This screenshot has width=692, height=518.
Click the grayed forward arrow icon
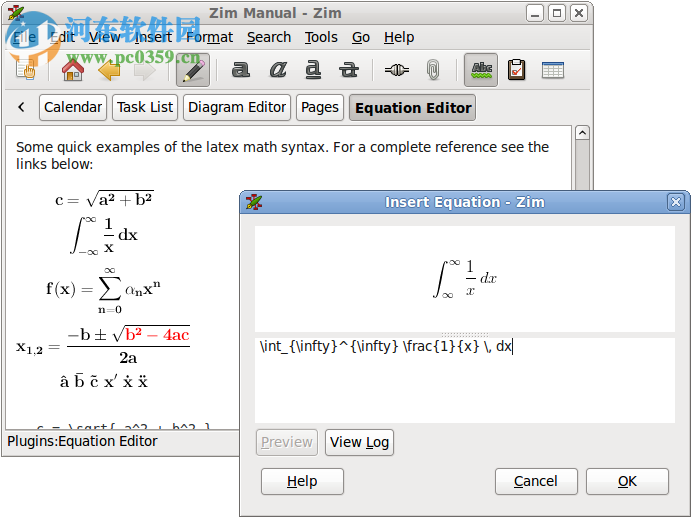pyautogui.click(x=144, y=70)
